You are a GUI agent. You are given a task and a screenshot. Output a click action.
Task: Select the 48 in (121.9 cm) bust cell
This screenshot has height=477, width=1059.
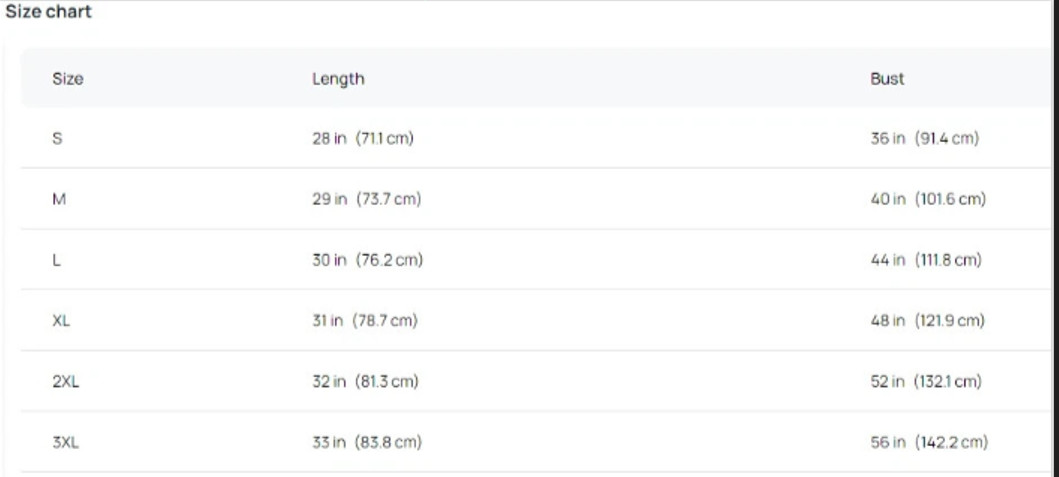[x=928, y=320]
